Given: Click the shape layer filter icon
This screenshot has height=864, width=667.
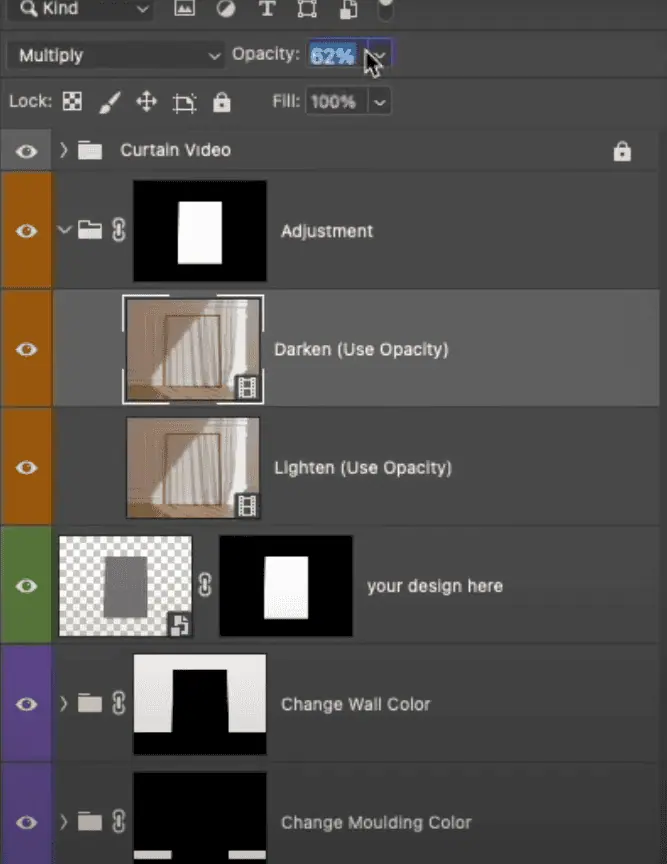Looking at the screenshot, I should 307,9.
